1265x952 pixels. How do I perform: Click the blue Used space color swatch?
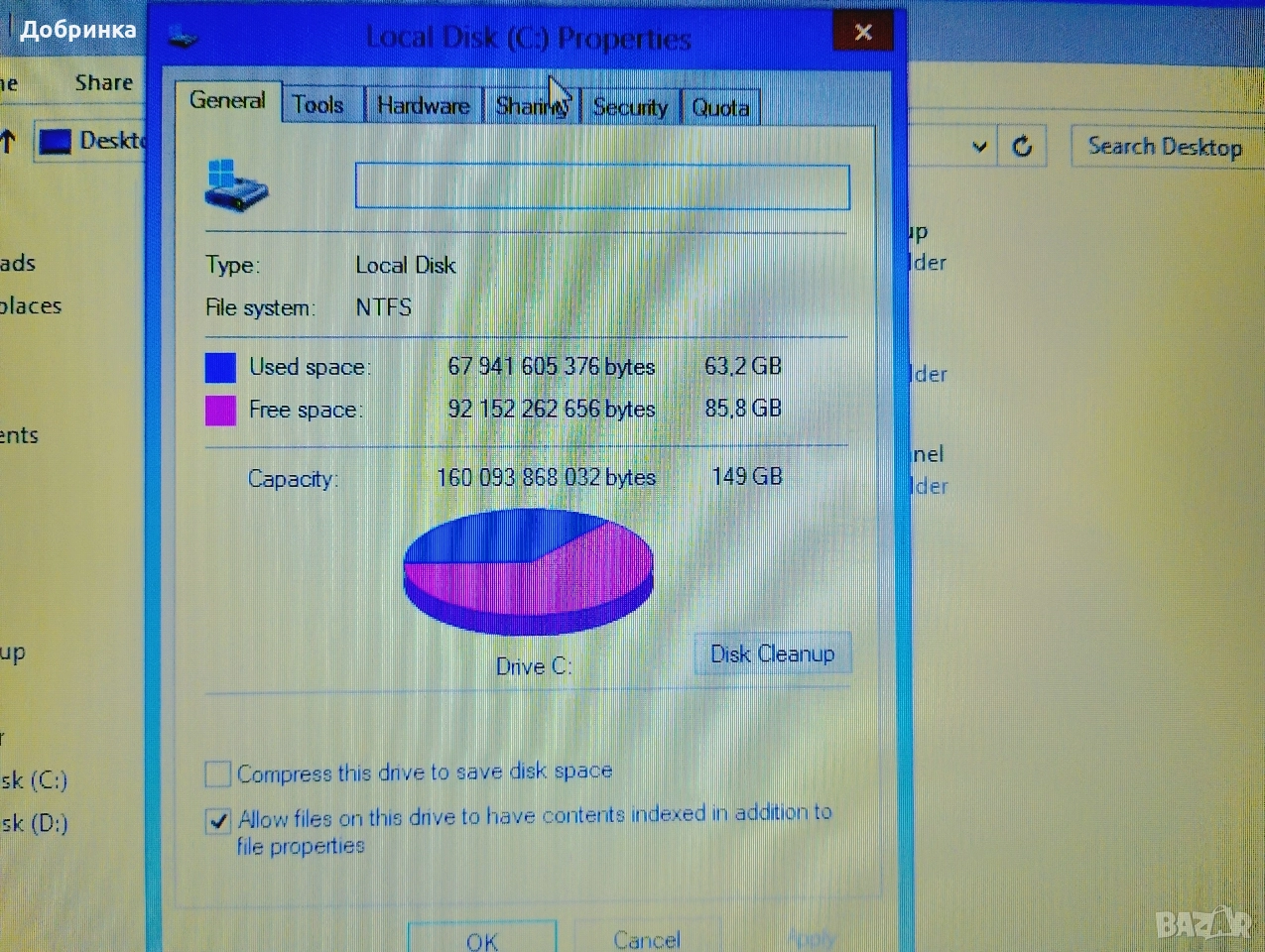click(x=220, y=368)
